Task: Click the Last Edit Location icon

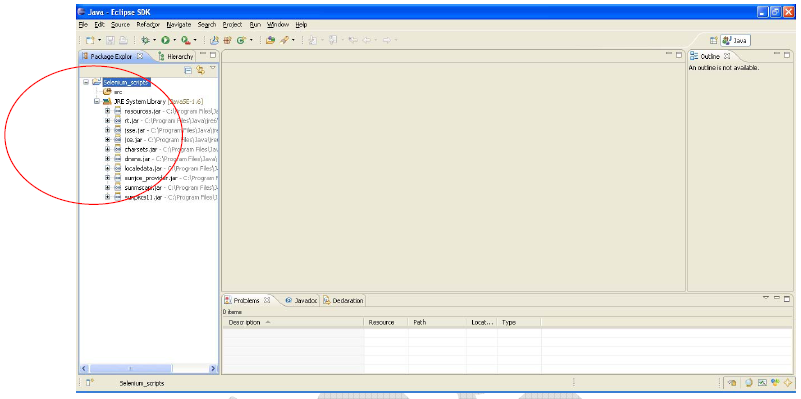Action: 354,40
